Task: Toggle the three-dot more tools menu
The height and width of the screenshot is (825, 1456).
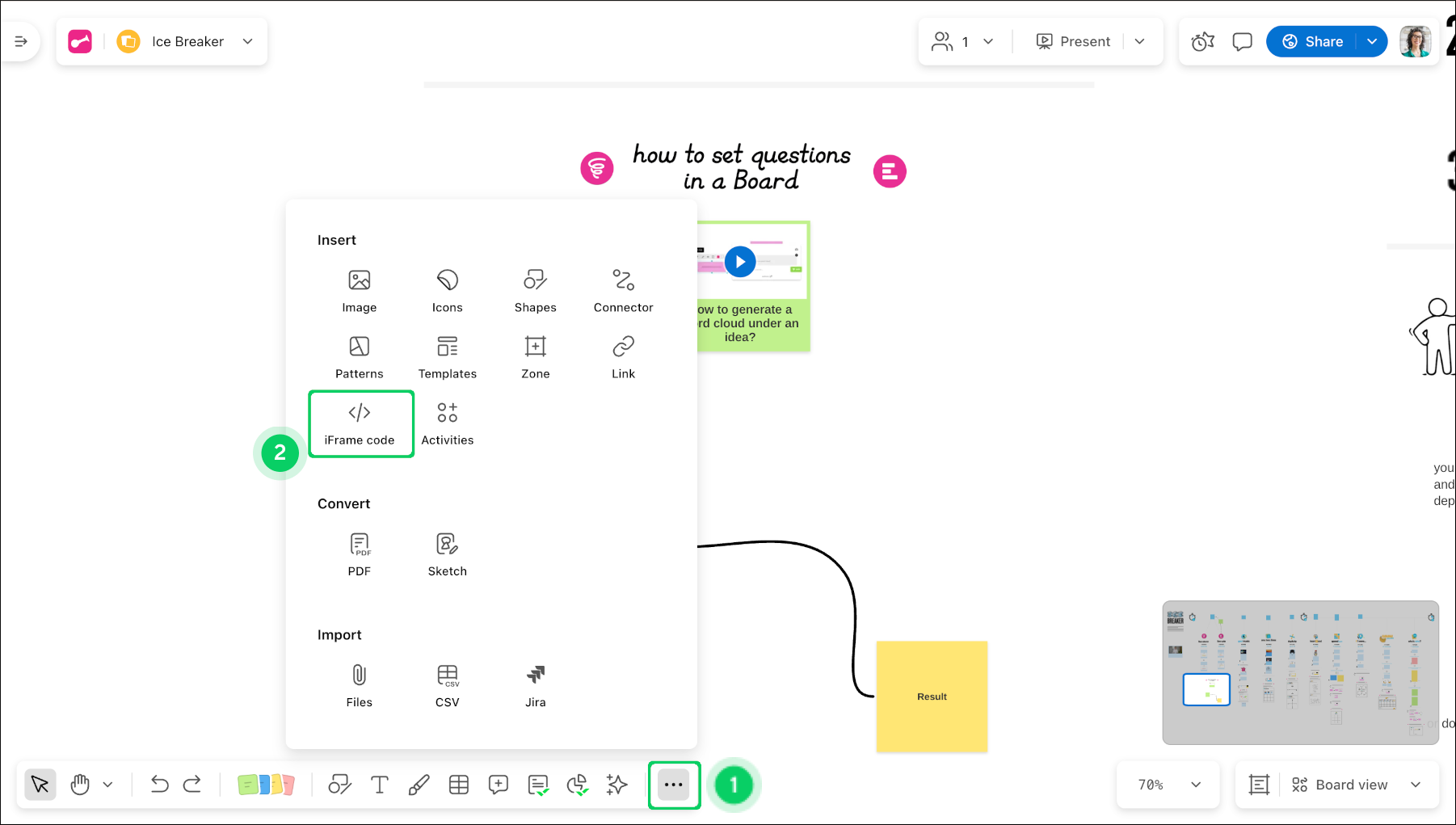Action: coord(673,785)
